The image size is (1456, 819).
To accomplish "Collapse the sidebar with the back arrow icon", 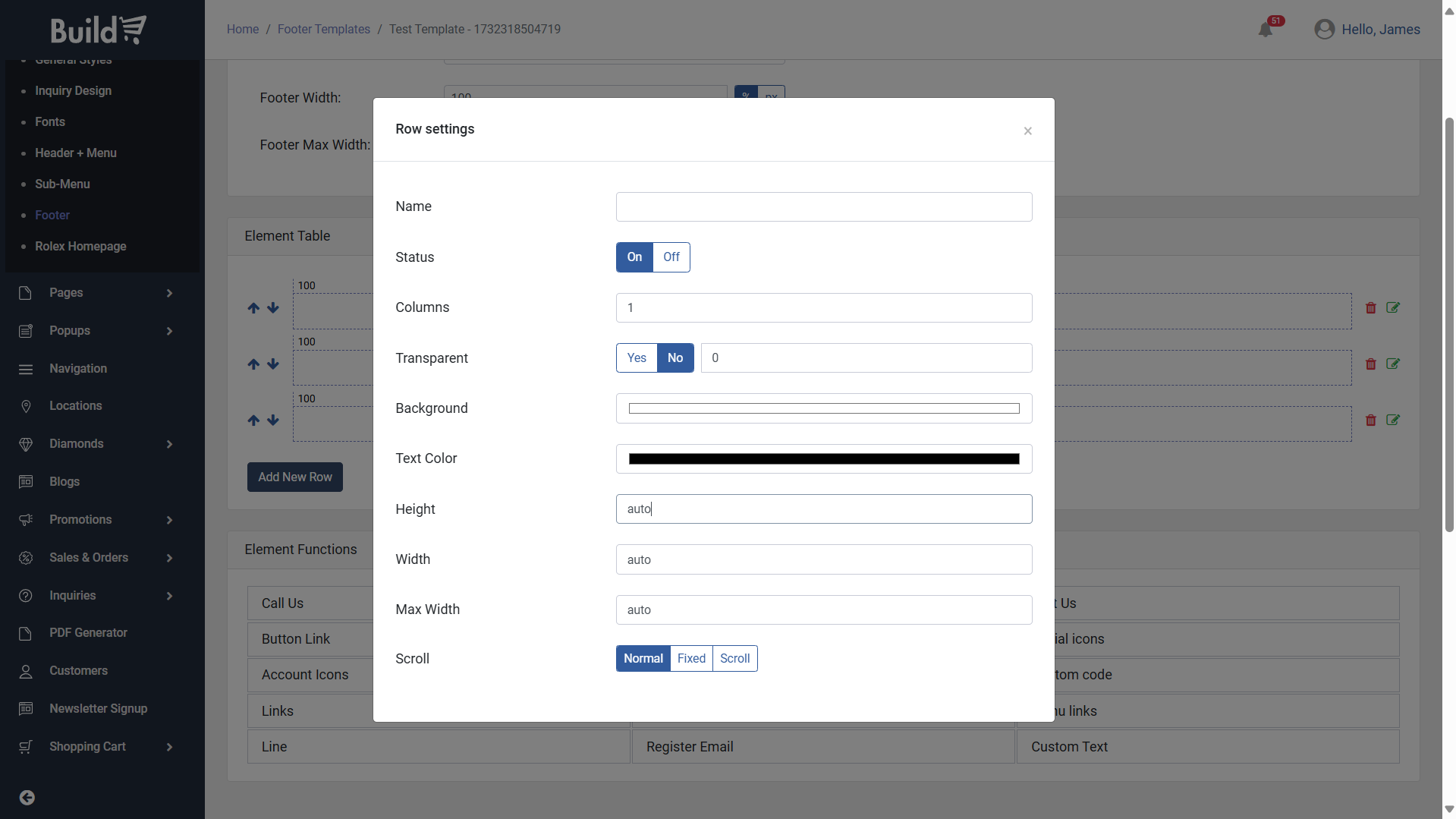I will pyautogui.click(x=27, y=797).
